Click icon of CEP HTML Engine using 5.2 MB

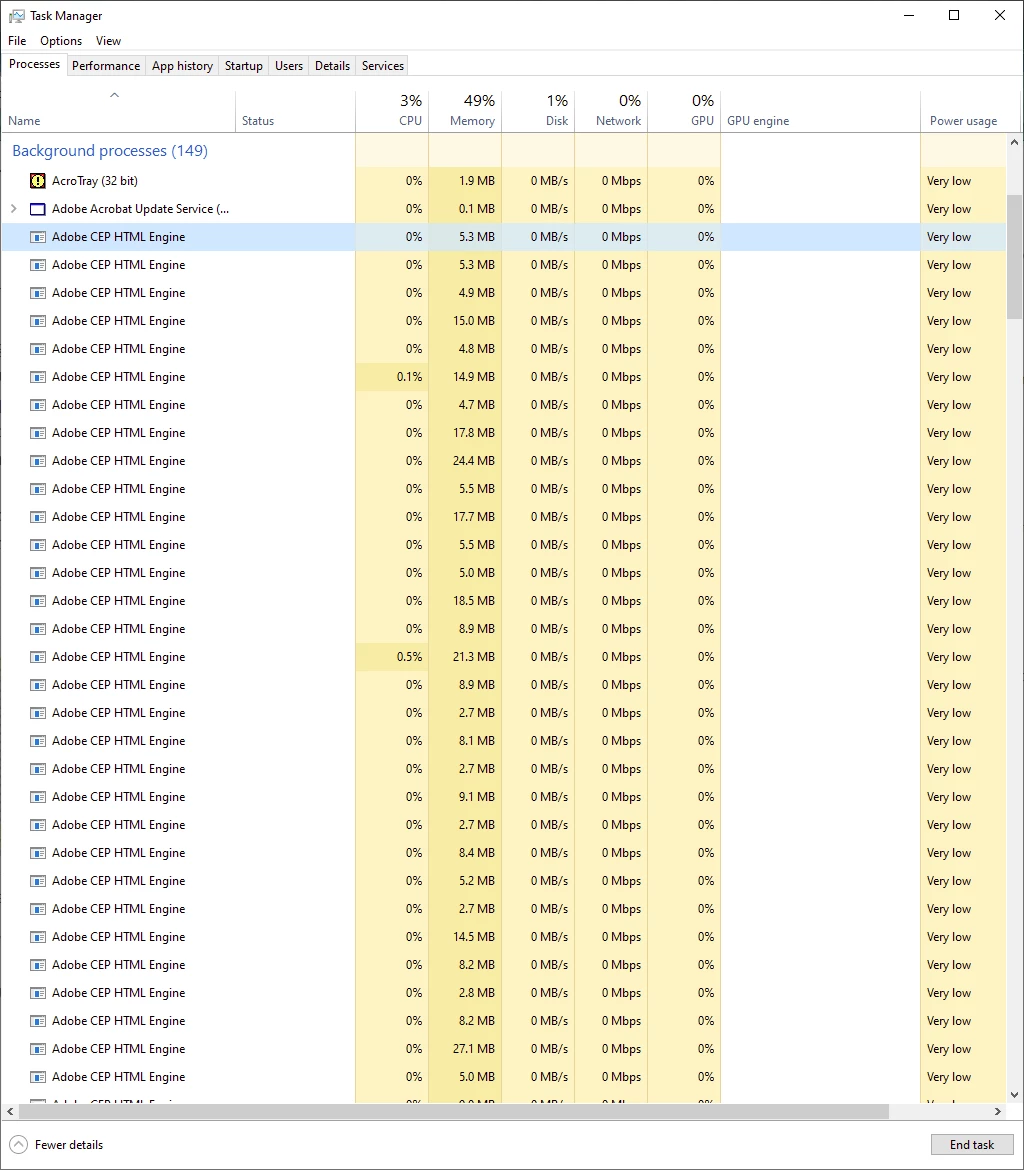tap(37, 881)
